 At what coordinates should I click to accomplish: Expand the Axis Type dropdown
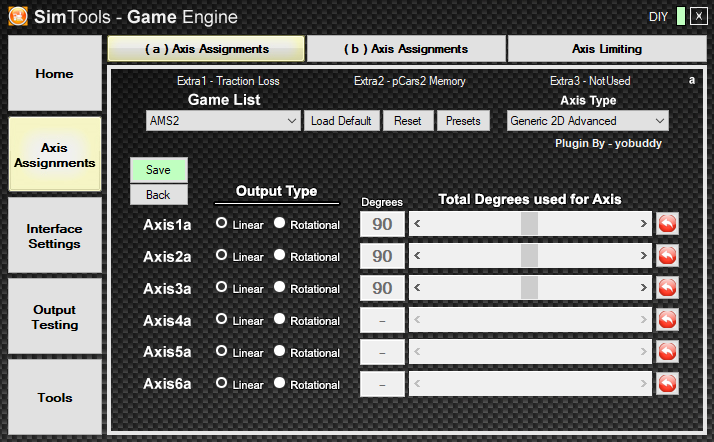587,121
